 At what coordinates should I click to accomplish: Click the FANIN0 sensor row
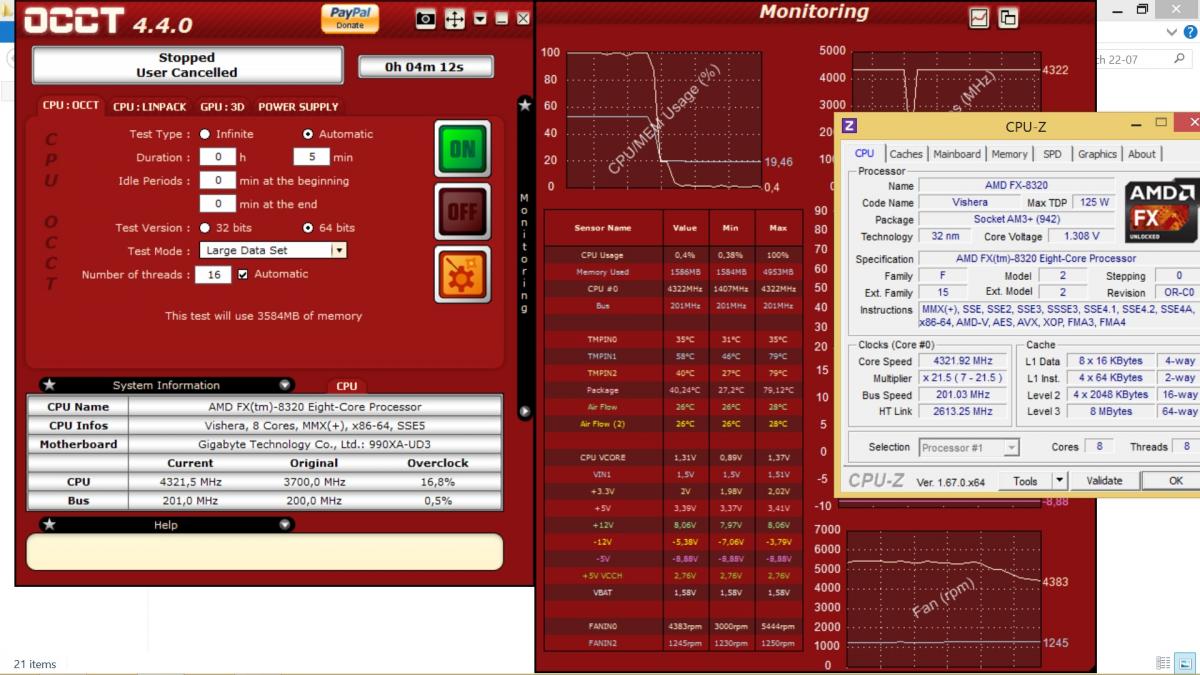tap(673, 625)
